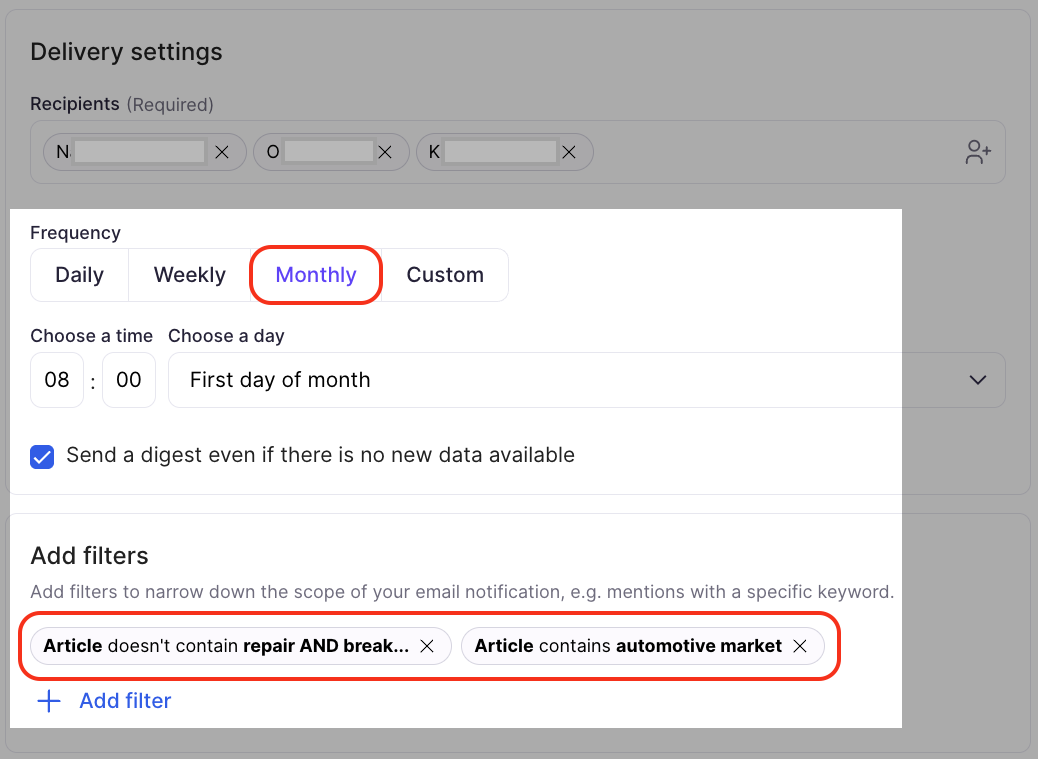This screenshot has width=1038, height=759.
Task: Remove recipient N from the recipients list
Action: click(x=222, y=152)
